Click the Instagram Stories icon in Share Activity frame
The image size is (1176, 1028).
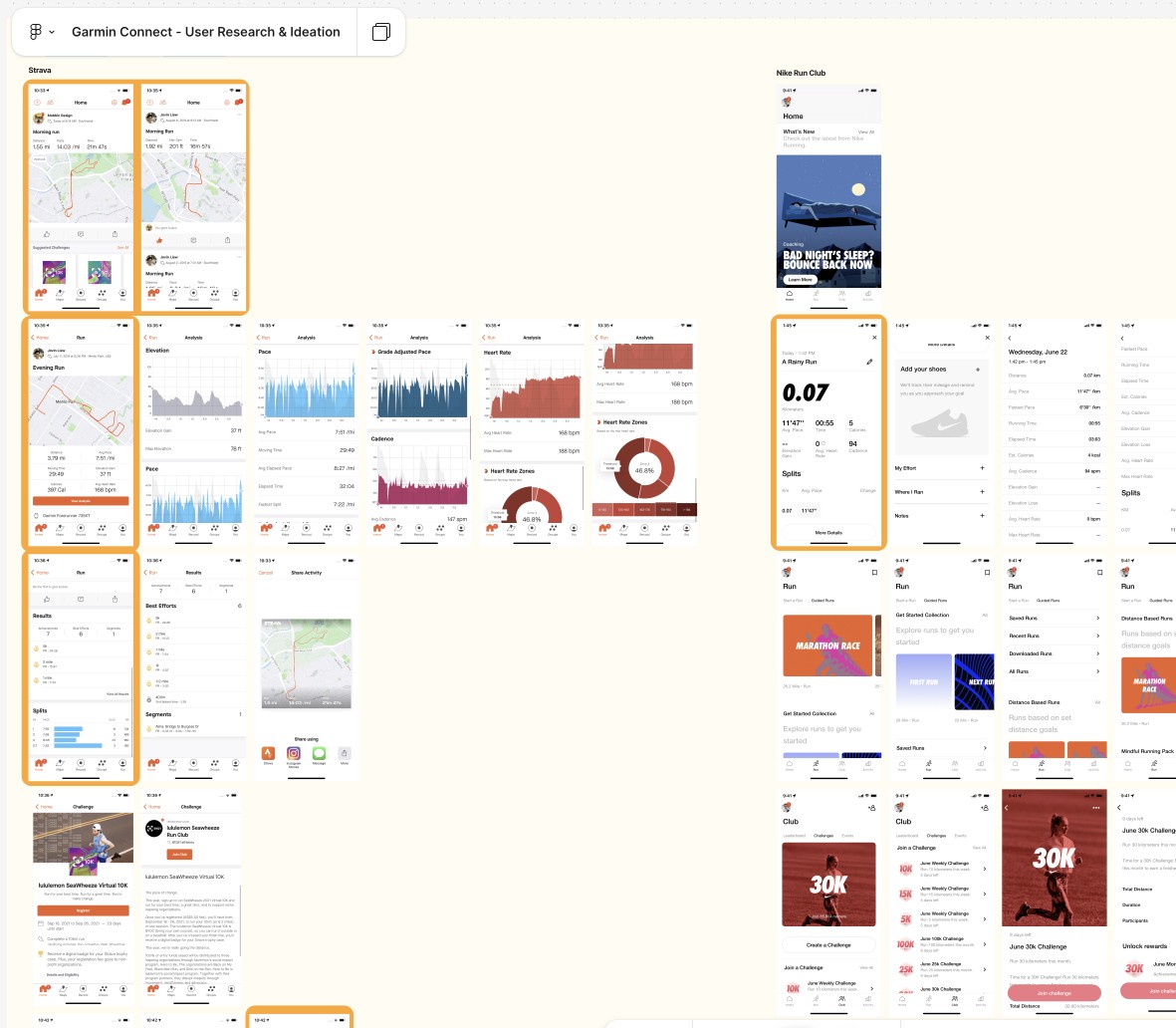(x=293, y=753)
